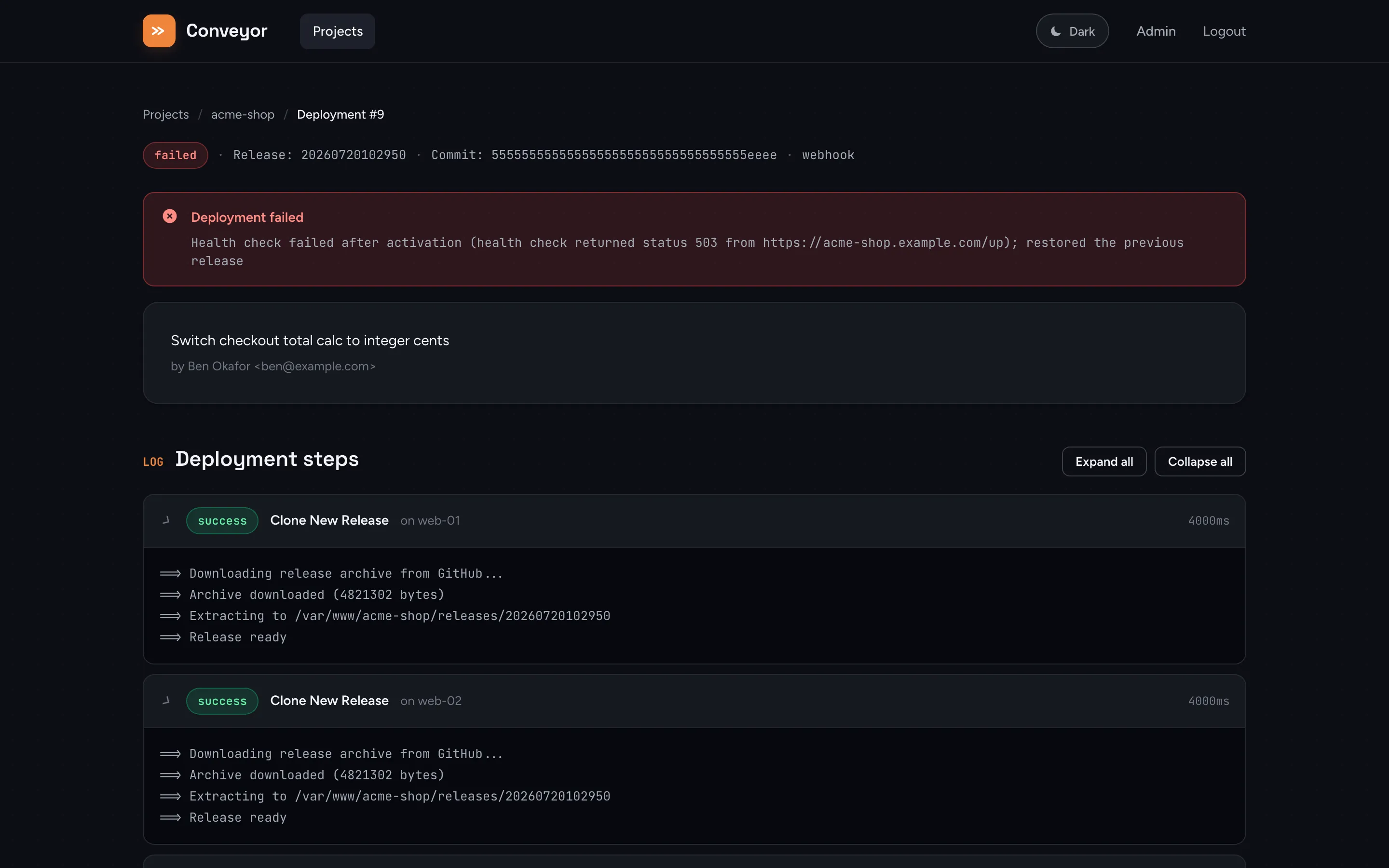Click web-02 log line Release ready
Viewport: 1389px width, 868px height.
click(x=223, y=817)
